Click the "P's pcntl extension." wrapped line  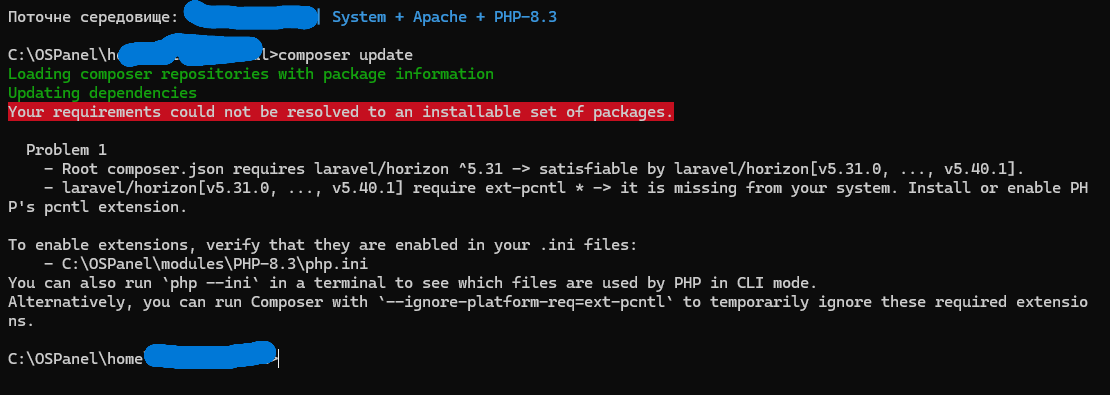(x=98, y=207)
